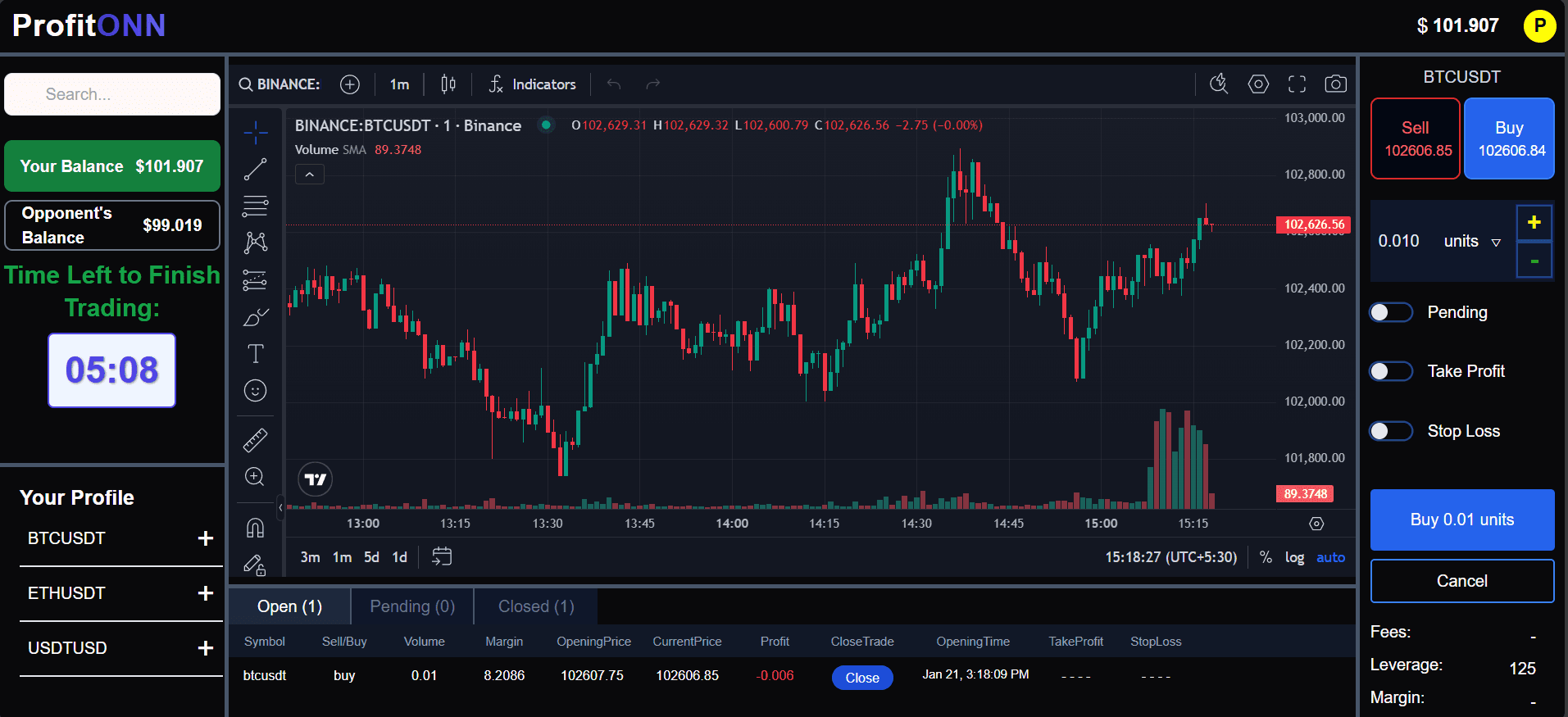Image resolution: width=1568 pixels, height=717 pixels.
Task: Open the forecasting and measurement tools
Action: (255, 280)
